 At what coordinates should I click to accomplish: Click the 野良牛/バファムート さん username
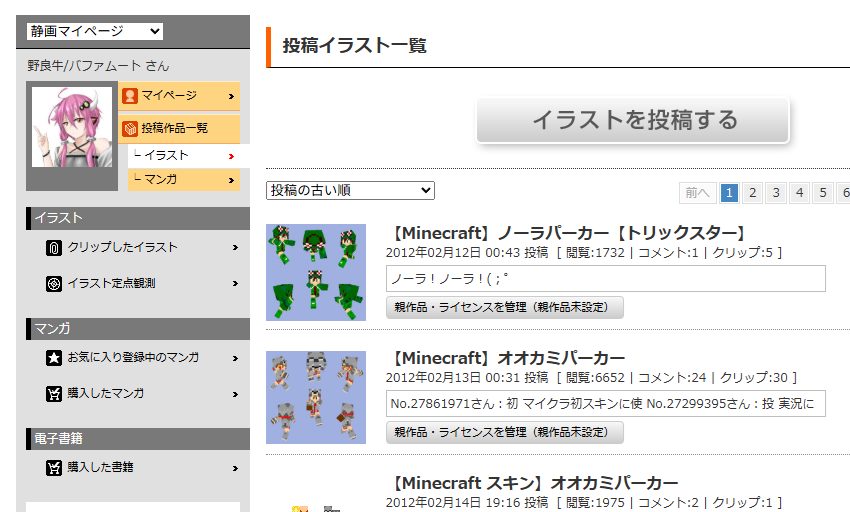click(x=98, y=66)
